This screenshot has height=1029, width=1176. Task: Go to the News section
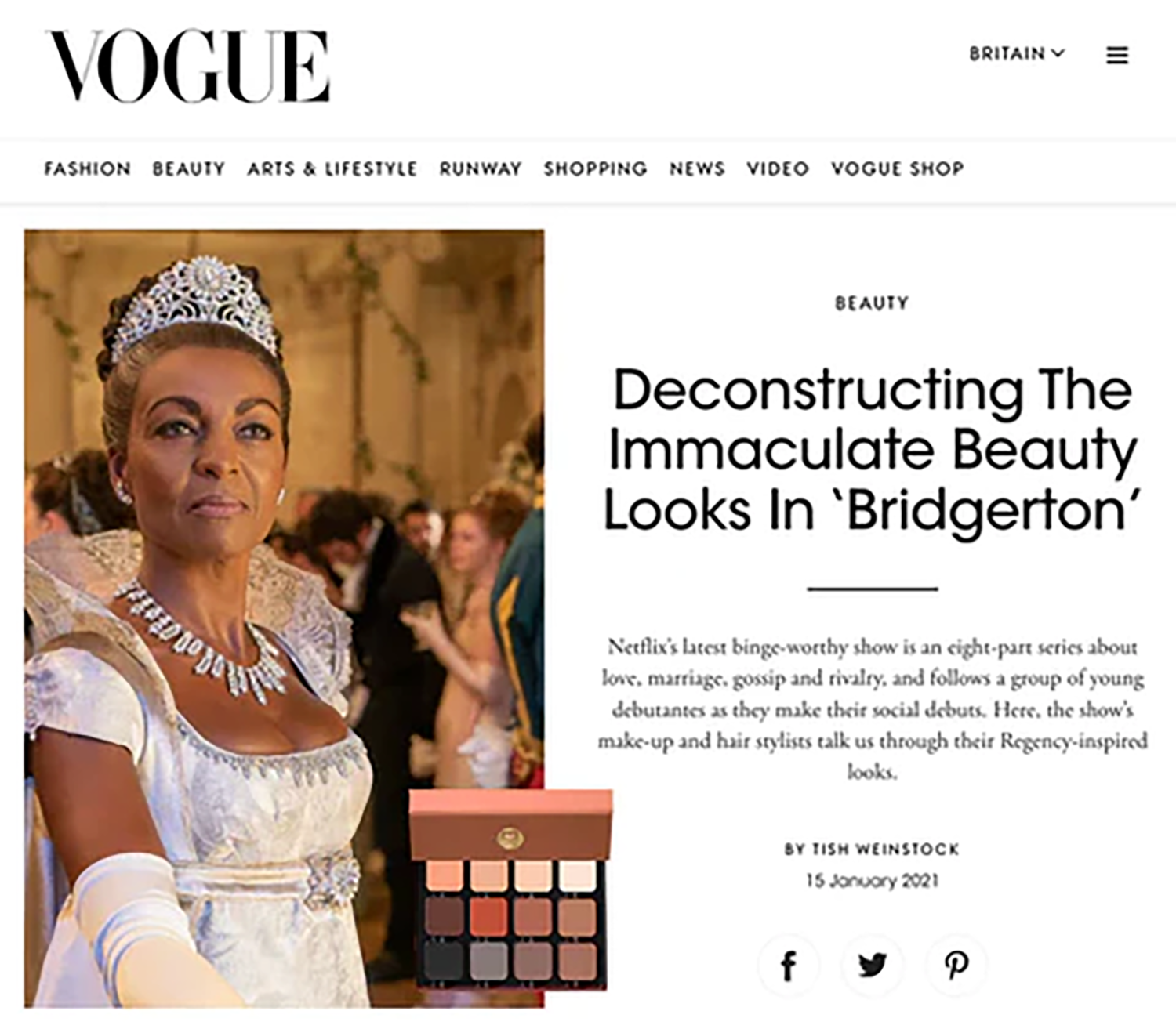tap(697, 168)
